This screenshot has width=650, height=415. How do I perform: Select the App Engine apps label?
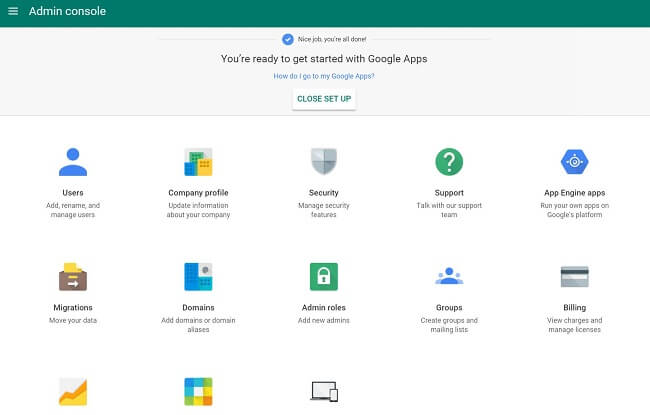[x=575, y=193]
